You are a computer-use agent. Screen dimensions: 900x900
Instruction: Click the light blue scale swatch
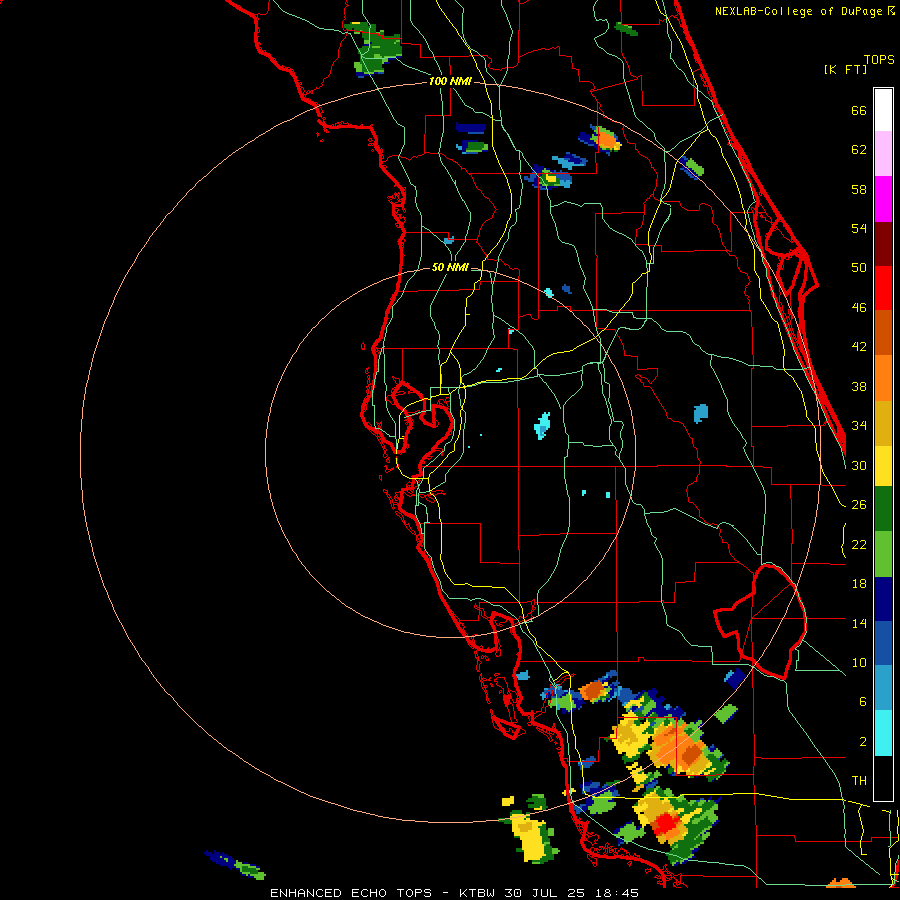point(883,688)
